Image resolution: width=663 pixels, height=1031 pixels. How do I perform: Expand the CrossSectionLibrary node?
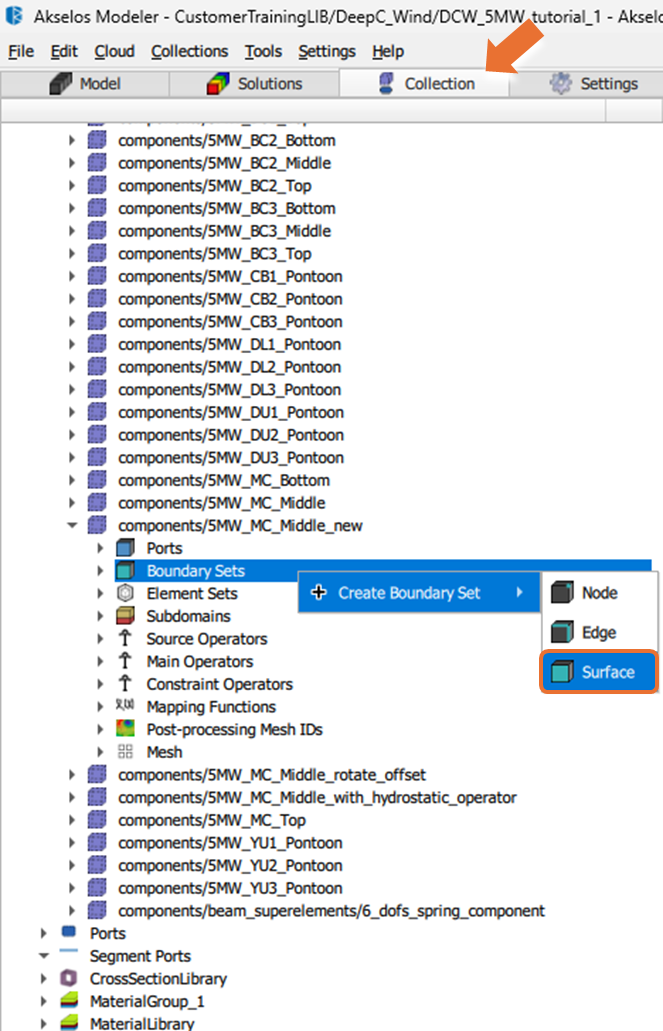pyautogui.click(x=43, y=978)
